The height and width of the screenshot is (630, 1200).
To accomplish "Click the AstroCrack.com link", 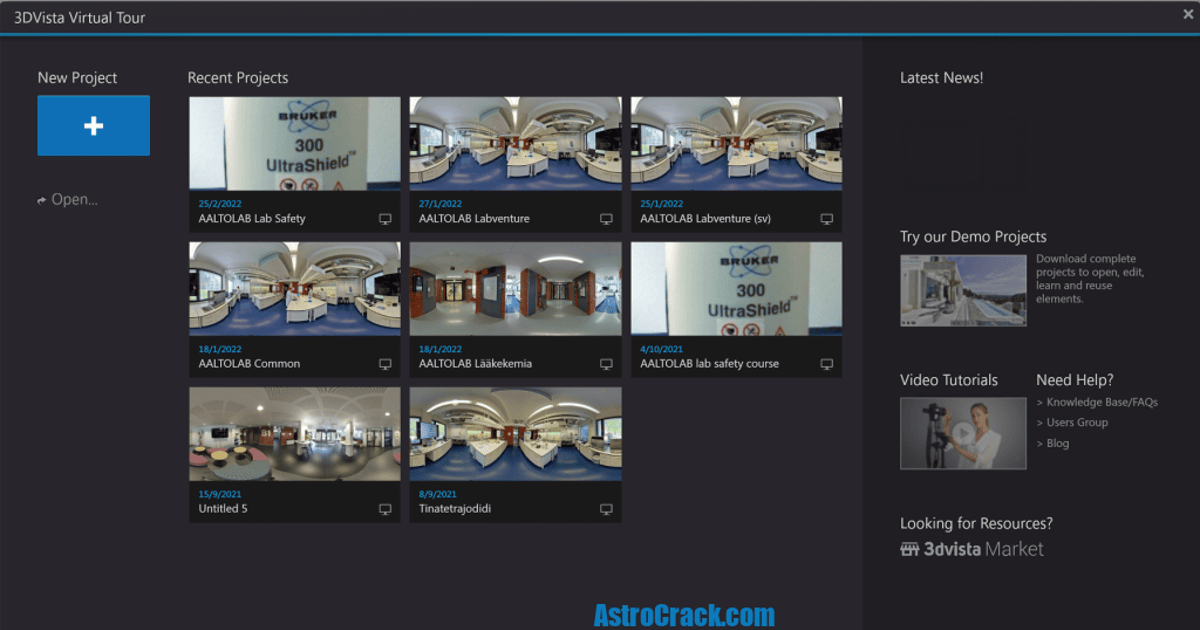I will (x=683, y=613).
